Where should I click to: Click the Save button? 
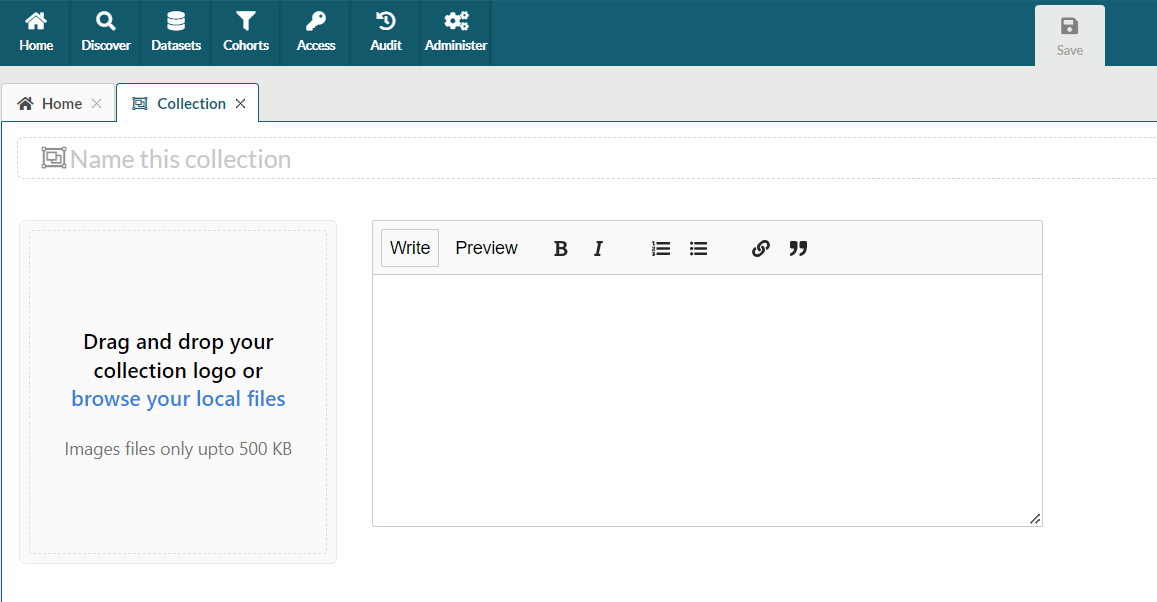coord(1069,36)
